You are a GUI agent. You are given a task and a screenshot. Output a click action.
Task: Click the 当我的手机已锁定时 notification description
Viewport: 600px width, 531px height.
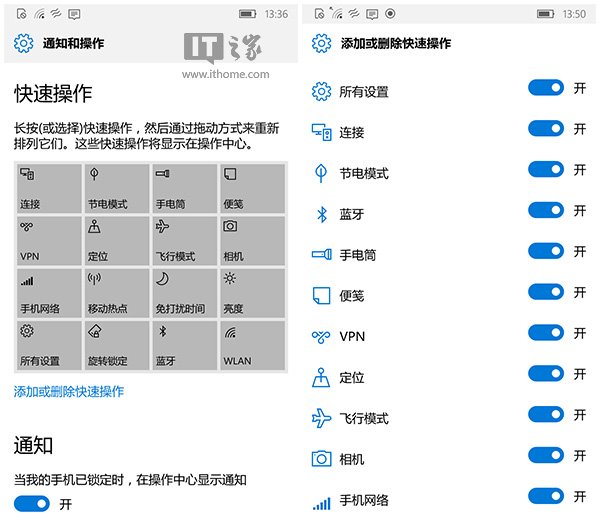130,479
